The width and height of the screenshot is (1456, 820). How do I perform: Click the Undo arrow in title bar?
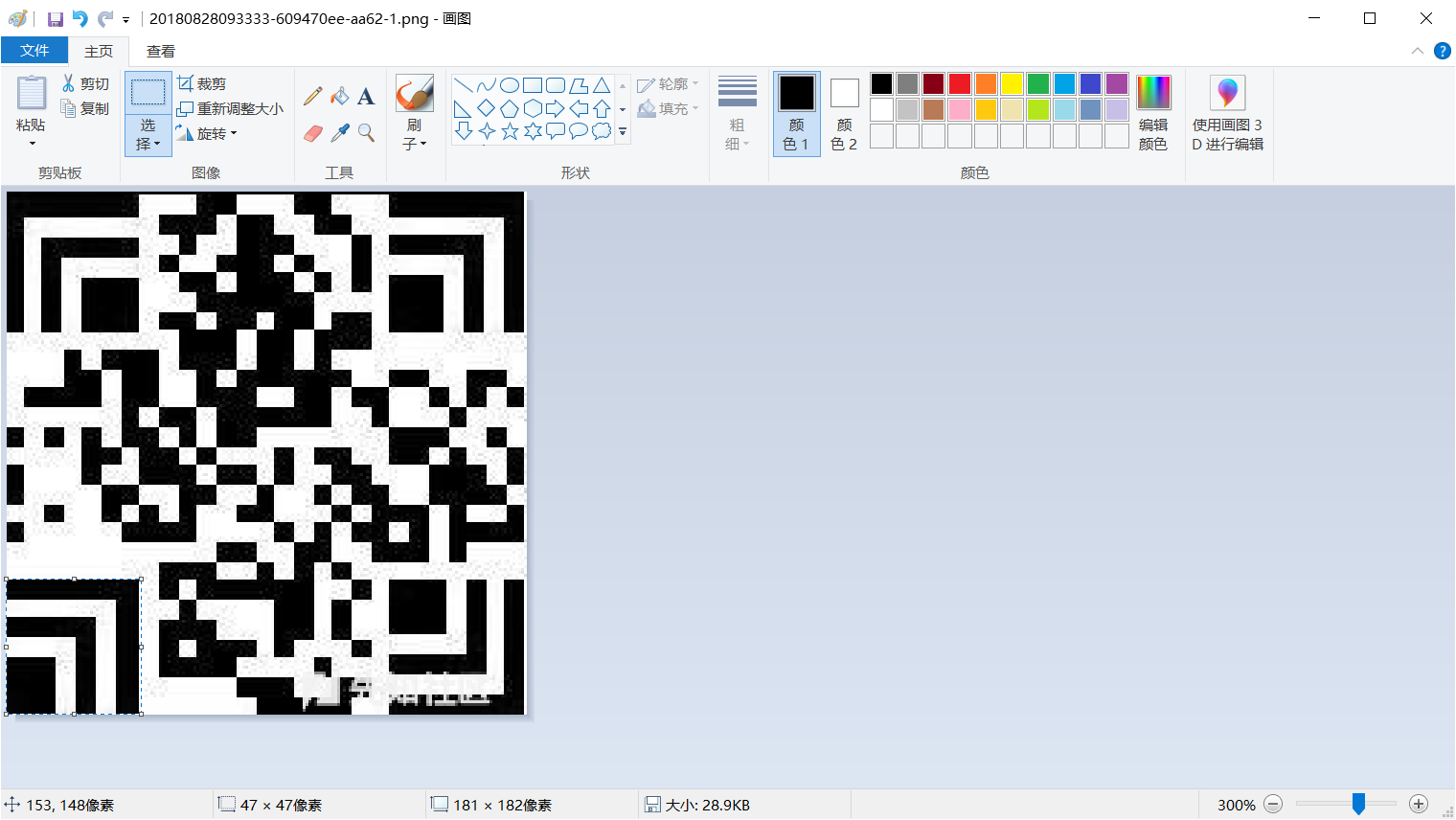[x=80, y=19]
